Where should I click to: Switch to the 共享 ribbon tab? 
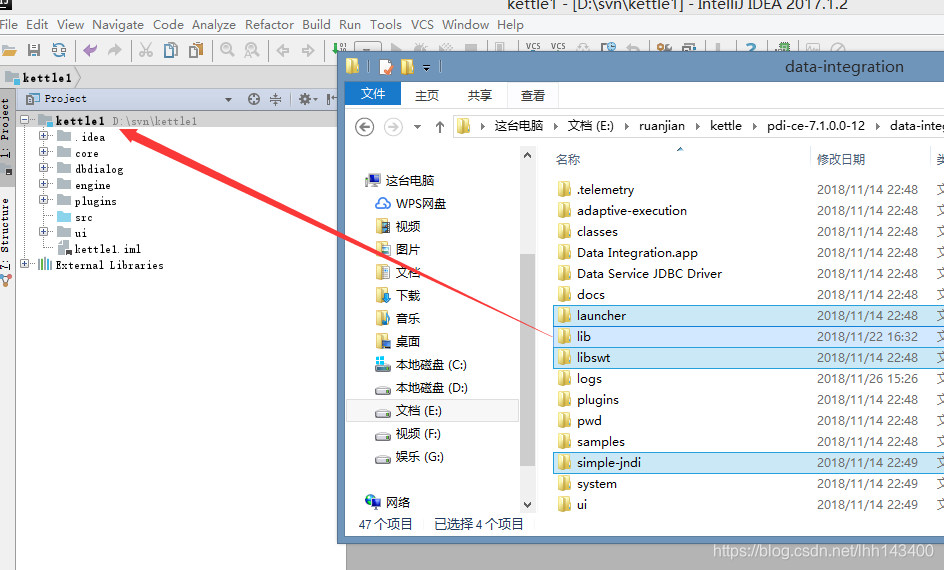pos(480,95)
